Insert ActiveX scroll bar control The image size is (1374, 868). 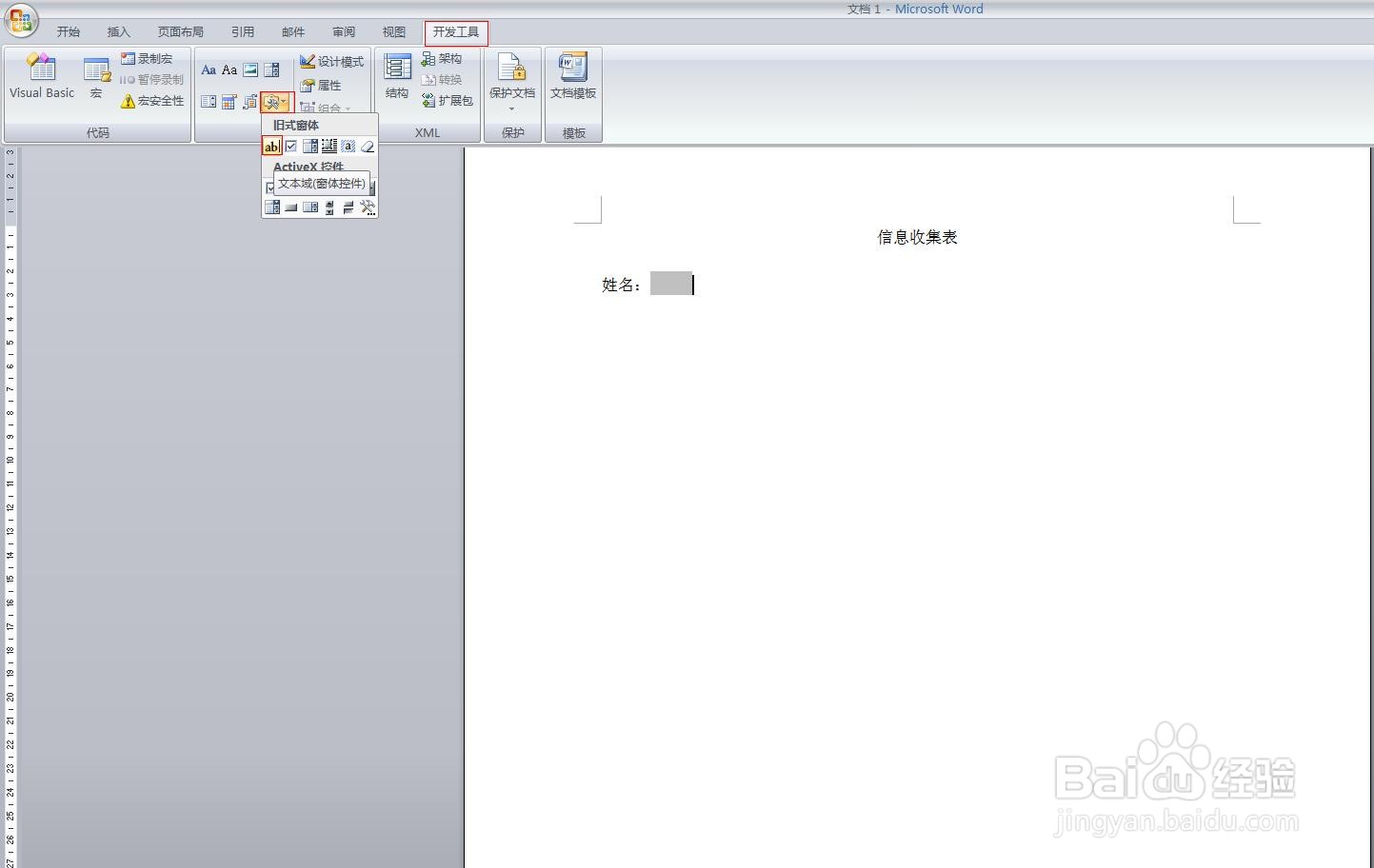pyautogui.click(x=348, y=207)
